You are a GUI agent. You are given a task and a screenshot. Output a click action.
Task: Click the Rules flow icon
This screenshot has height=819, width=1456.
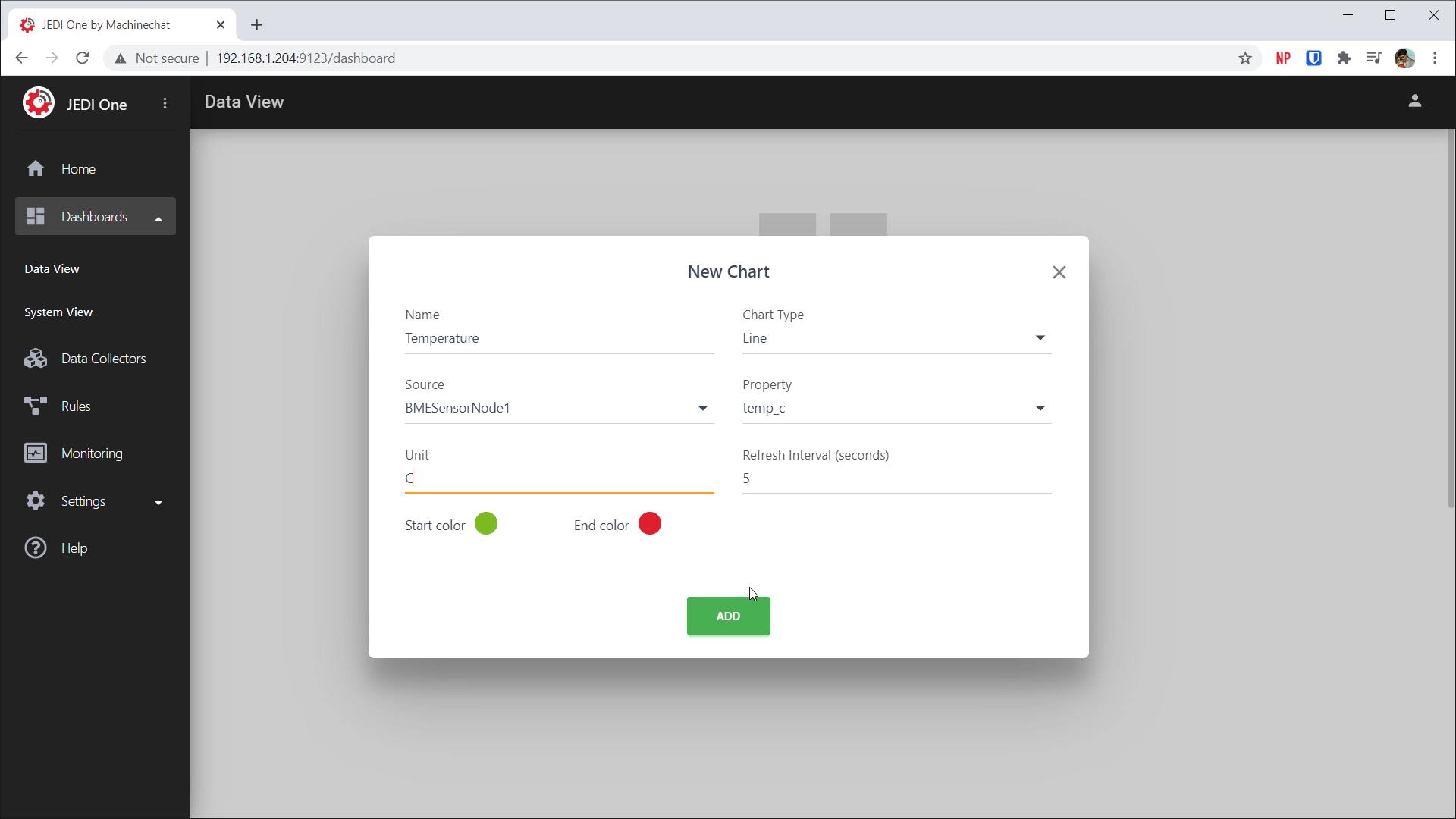[x=36, y=406]
